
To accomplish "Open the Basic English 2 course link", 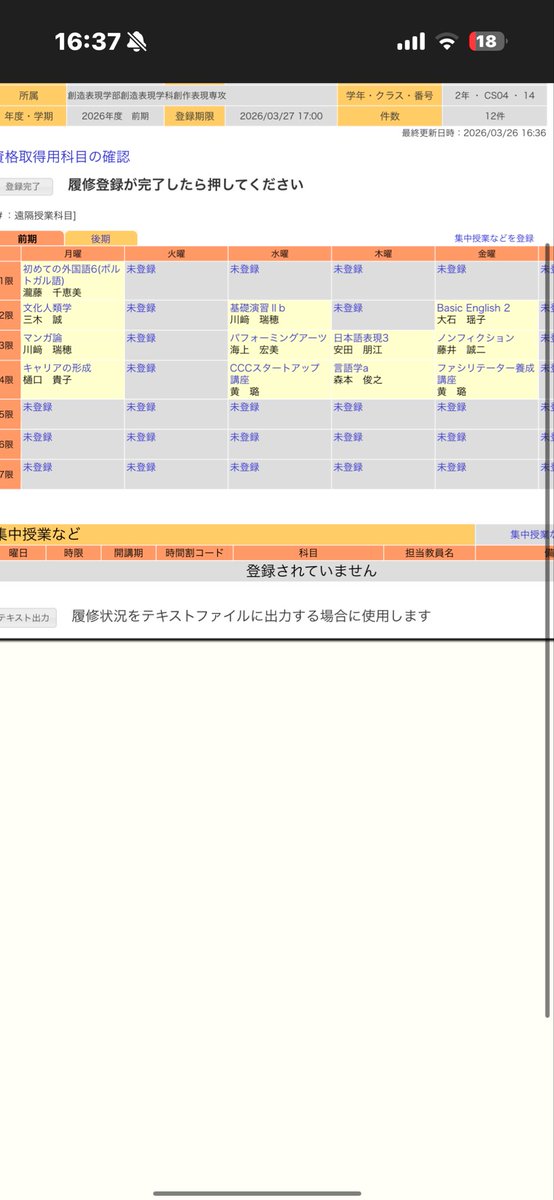I will coord(474,308).
